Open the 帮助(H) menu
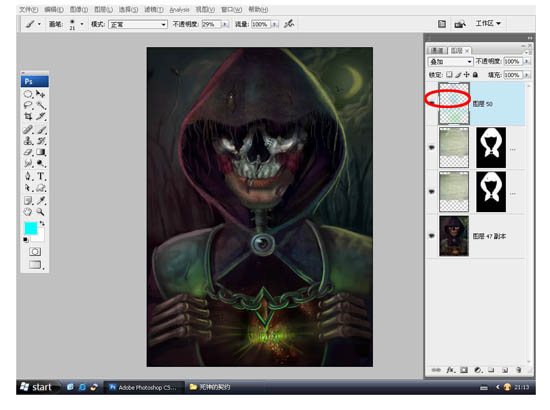The width and height of the screenshot is (550, 410). [x=258, y=9]
